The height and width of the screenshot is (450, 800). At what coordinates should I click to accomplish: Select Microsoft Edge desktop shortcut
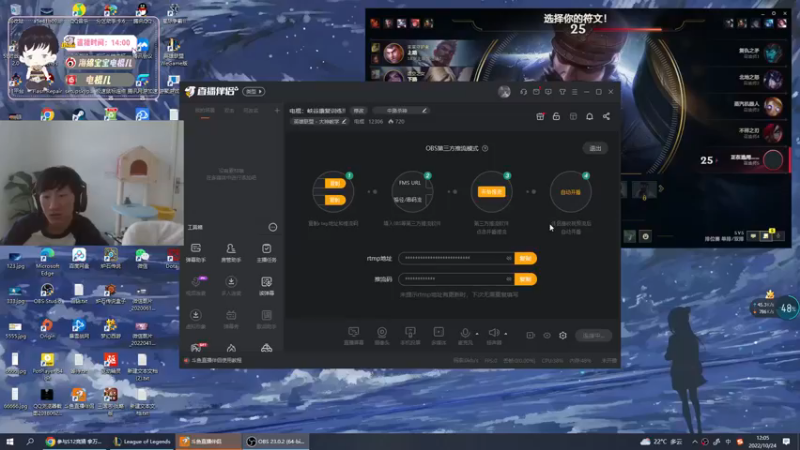(x=47, y=261)
